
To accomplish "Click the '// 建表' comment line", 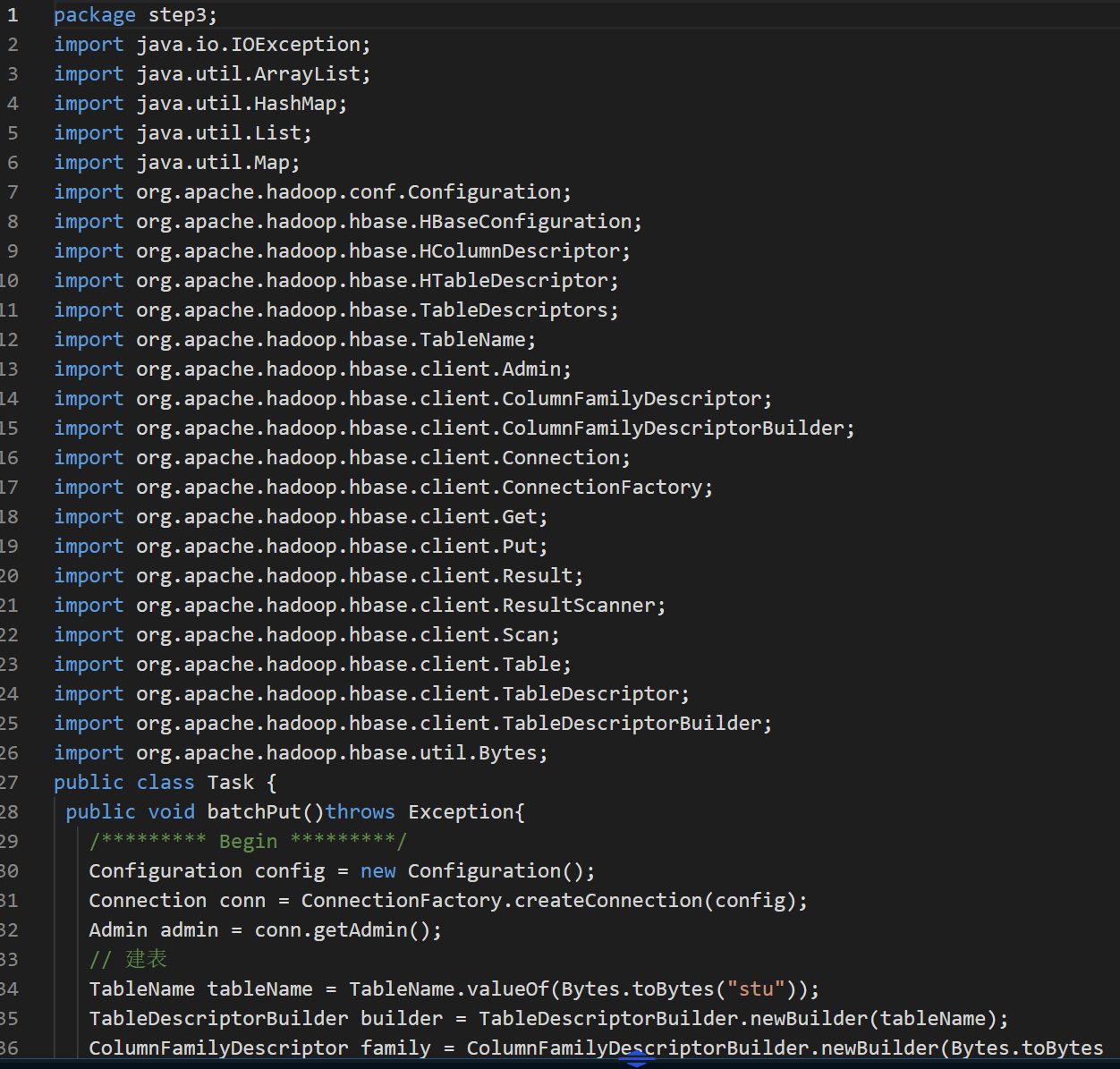I will pyautogui.click(x=128, y=960).
